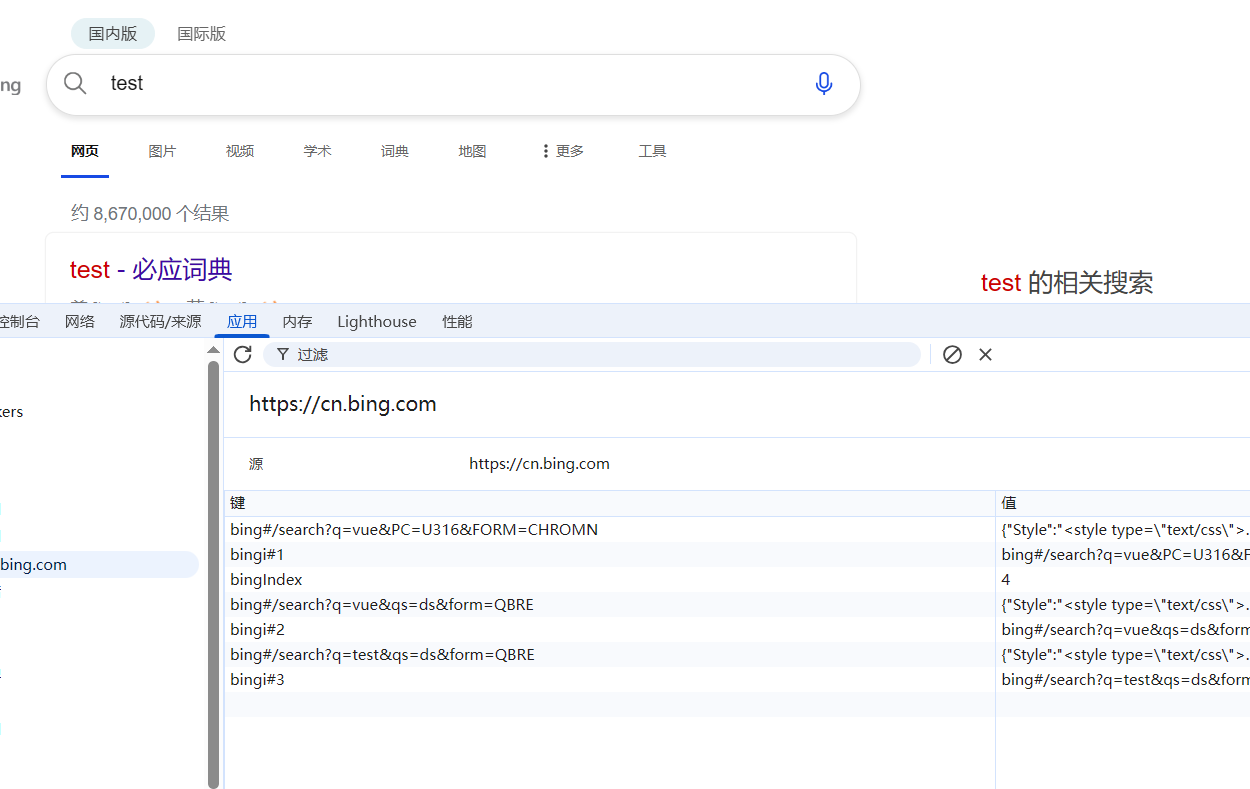
Task: Select the bing.com storage tree item
Action: (99, 564)
